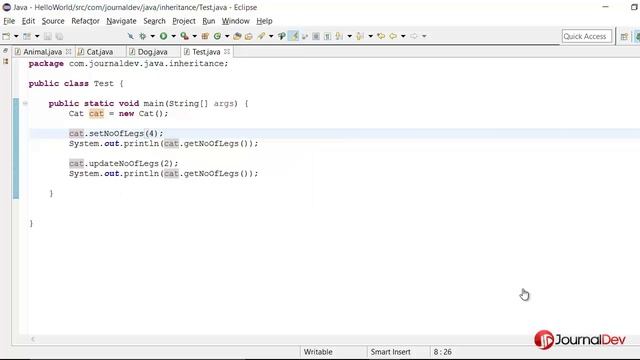Open the Previous Annotation dropdown arrow
640x360 pixels.
[371, 36]
